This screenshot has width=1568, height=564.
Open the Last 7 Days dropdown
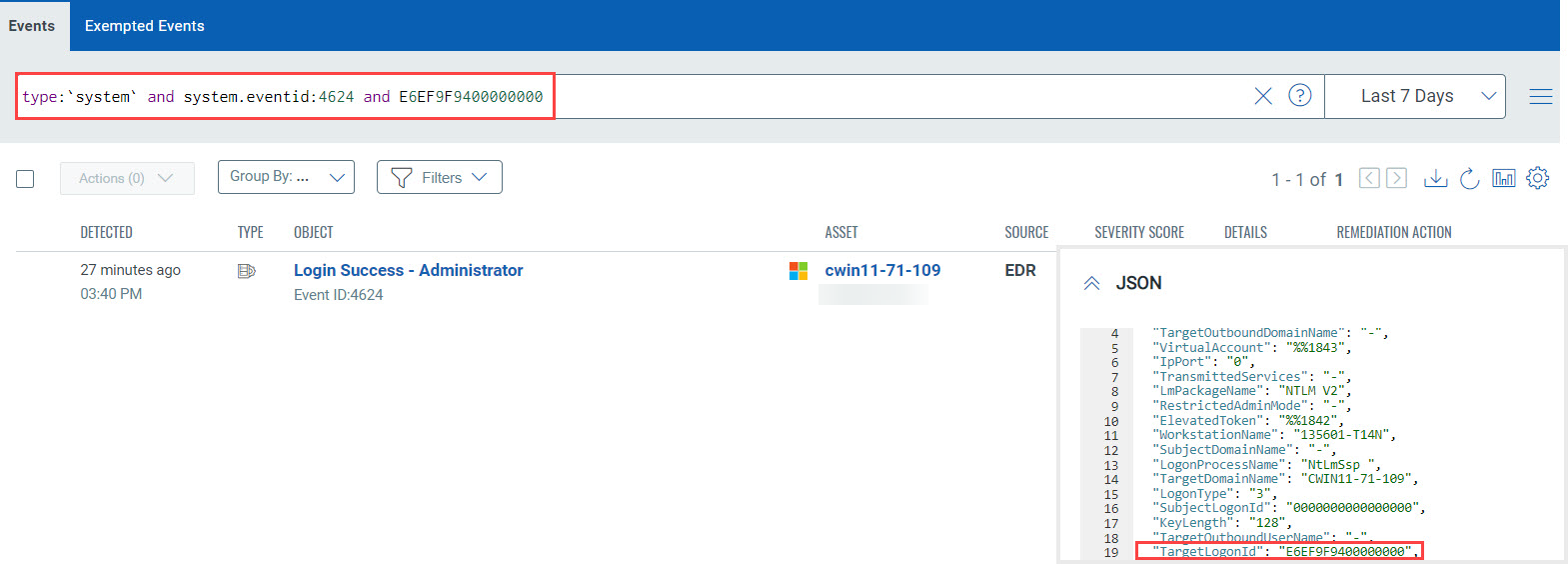pyautogui.click(x=1414, y=96)
